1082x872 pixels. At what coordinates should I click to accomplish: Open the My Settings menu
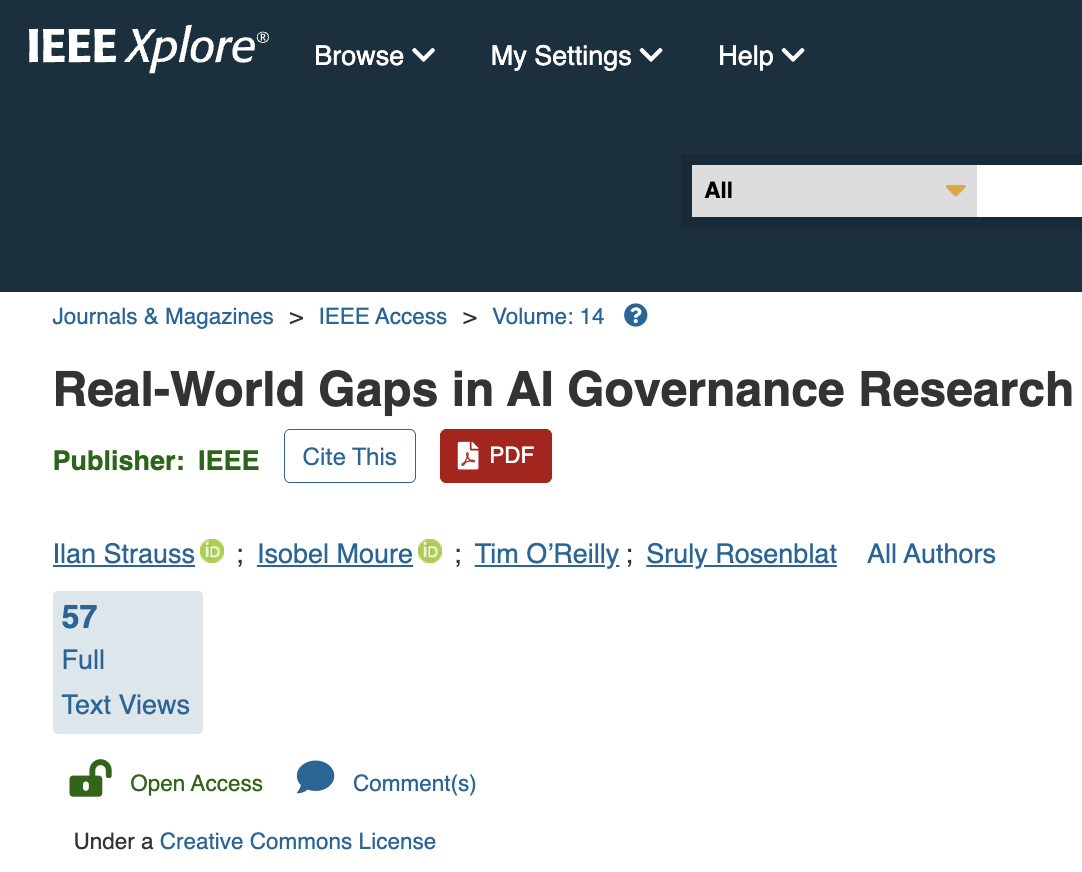(x=576, y=56)
